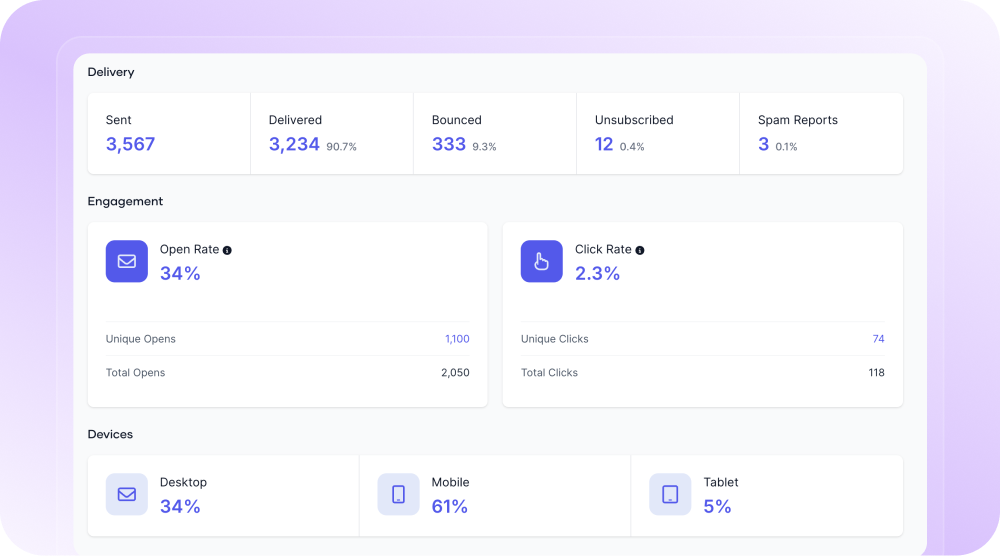Click the Spam Reports label
This screenshot has height=556, width=1000.
tap(798, 120)
